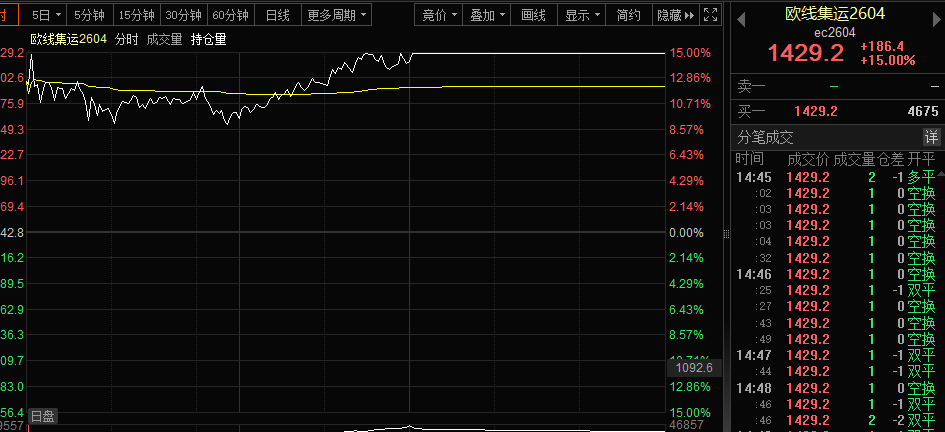The image size is (945, 432).
Task: Open the 叠加 overlay dropdown
Action: pos(487,15)
